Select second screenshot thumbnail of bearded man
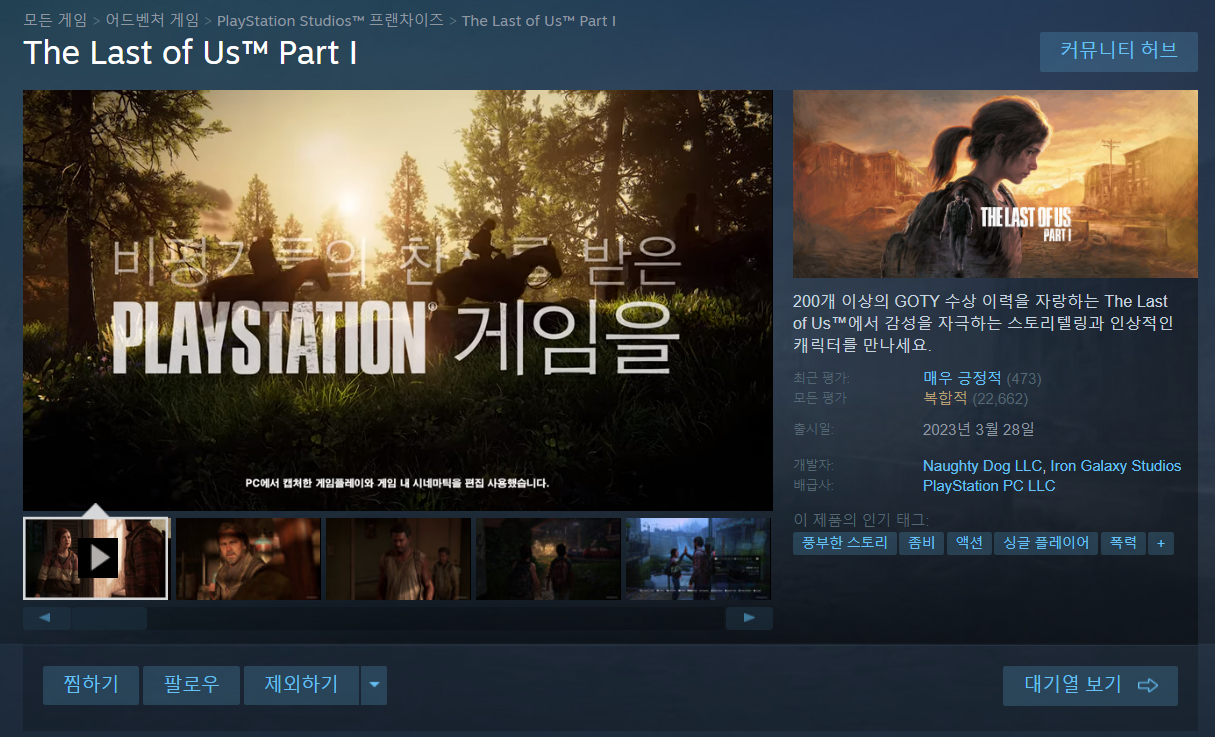Screen dimensions: 1215x737 (x=248, y=558)
